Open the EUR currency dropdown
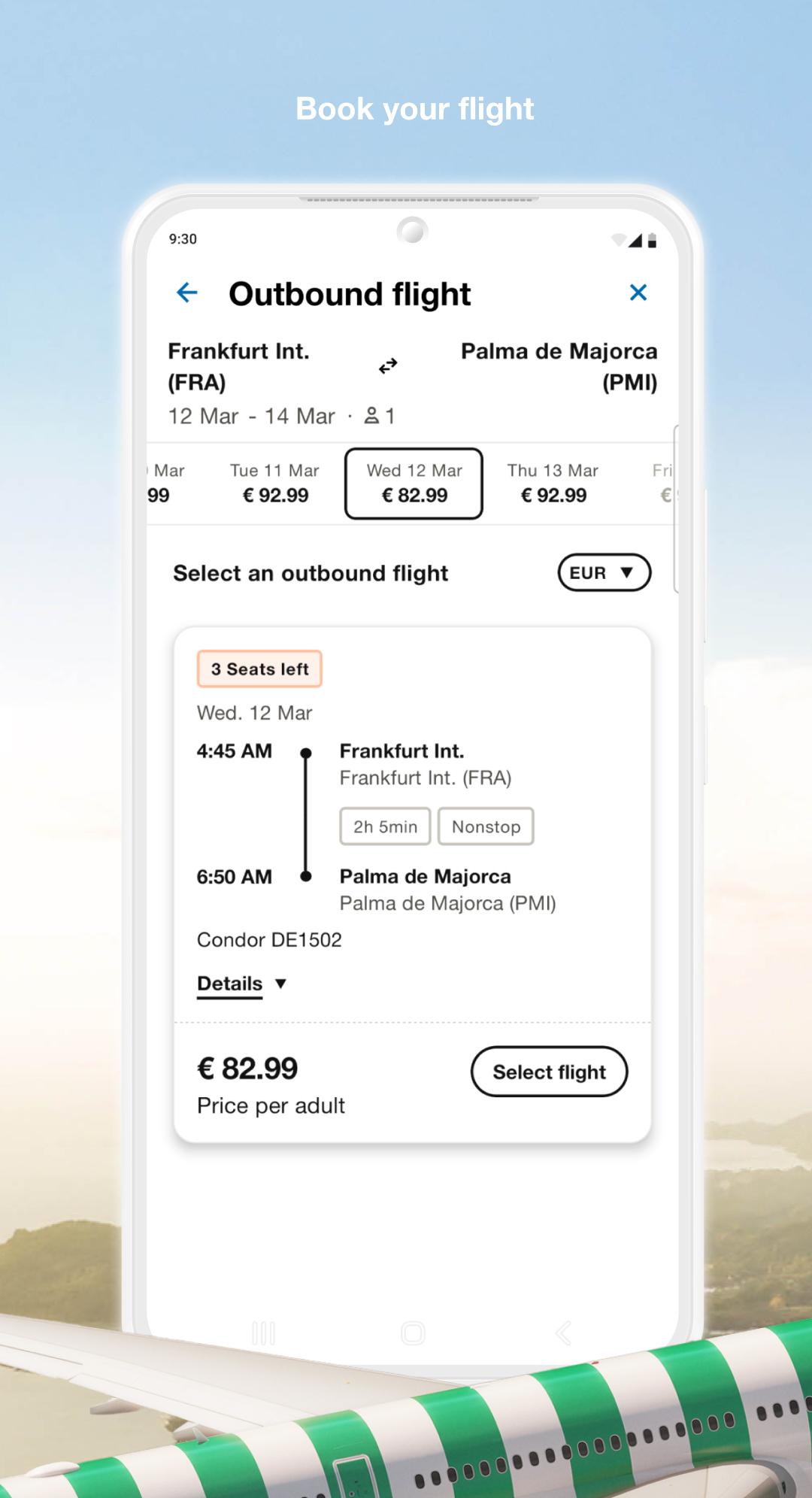The image size is (812, 1498). click(x=604, y=573)
